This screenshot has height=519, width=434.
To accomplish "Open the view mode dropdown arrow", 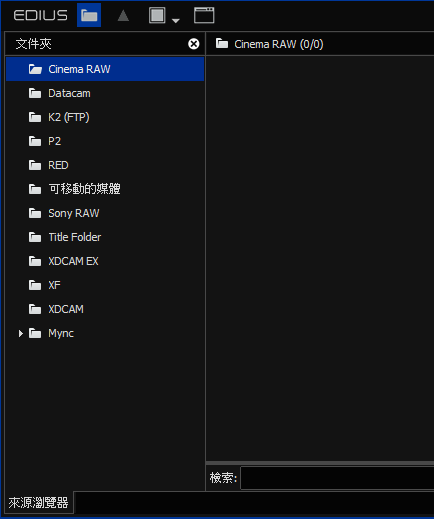I will pyautogui.click(x=176, y=21).
